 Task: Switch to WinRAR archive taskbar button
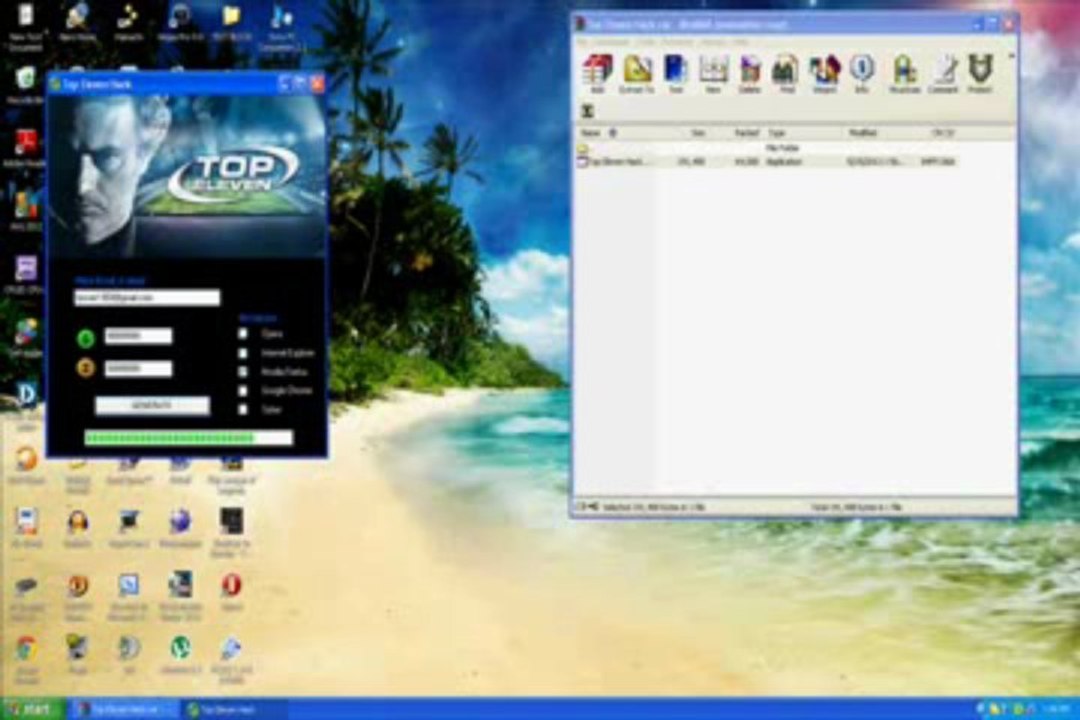[x=125, y=709]
